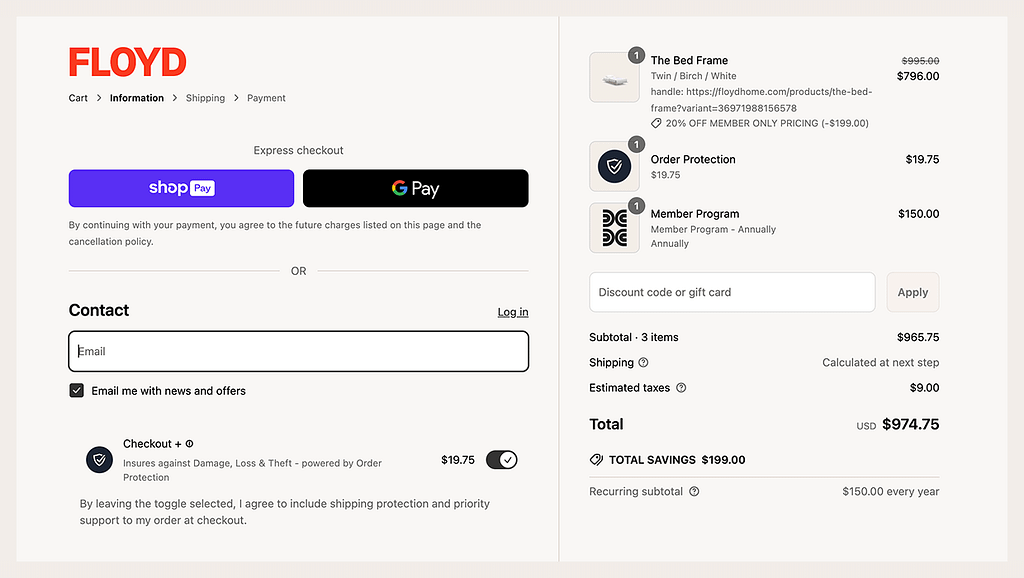Click the Shipping help question-mark icon

click(643, 362)
